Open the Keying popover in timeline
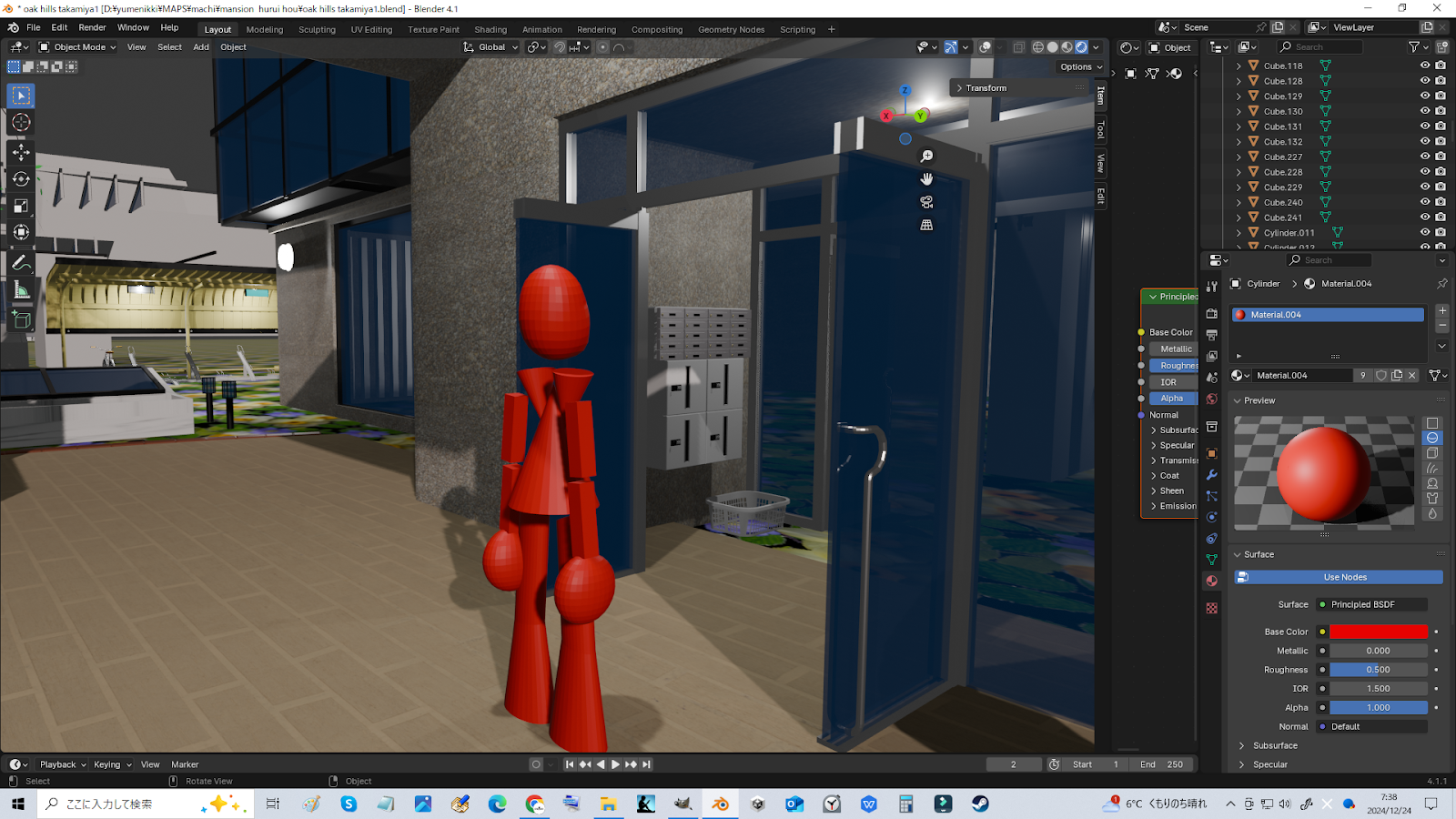This screenshot has width=1456, height=819. click(x=112, y=764)
